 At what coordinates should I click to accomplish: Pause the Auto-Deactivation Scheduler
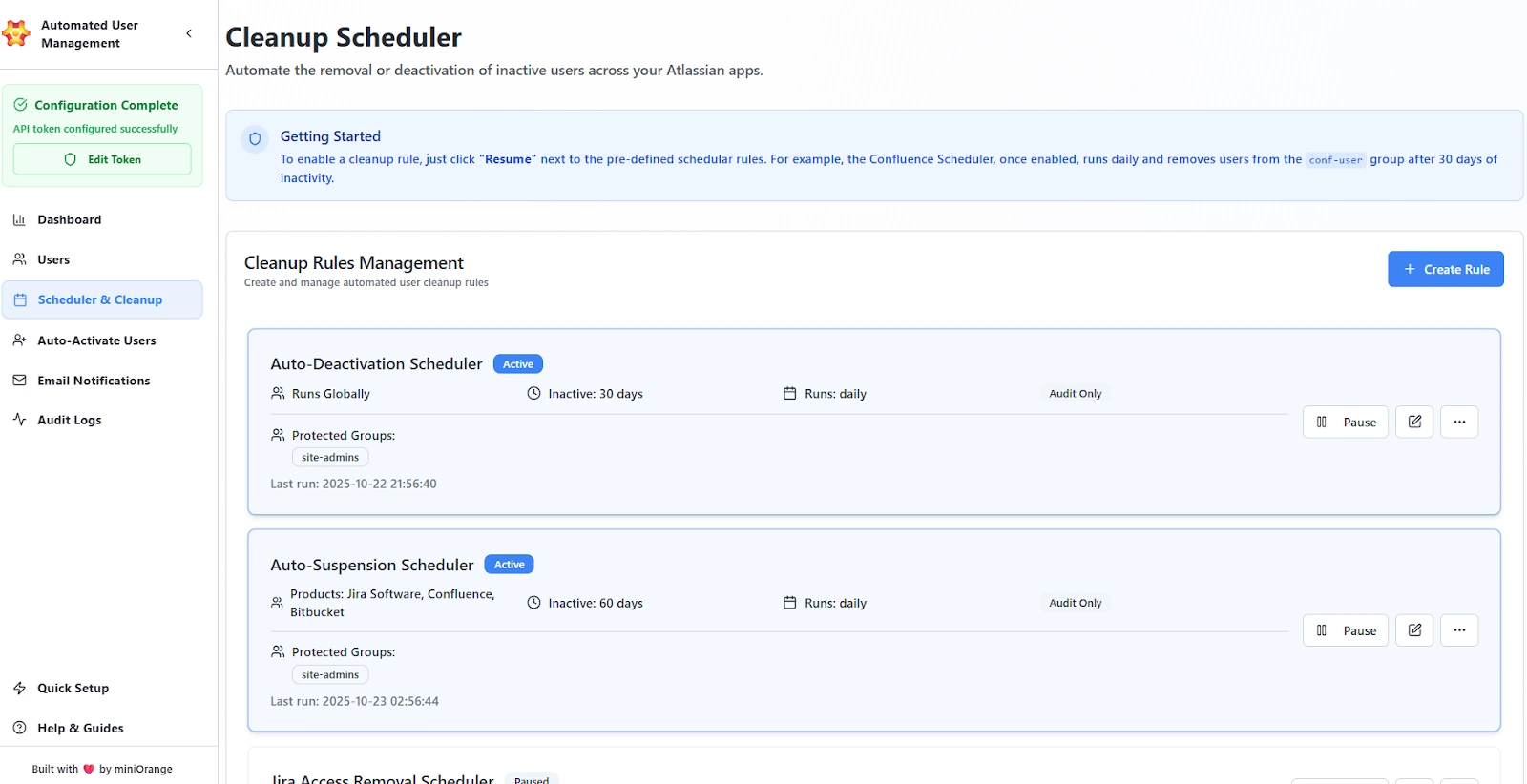[x=1345, y=422]
